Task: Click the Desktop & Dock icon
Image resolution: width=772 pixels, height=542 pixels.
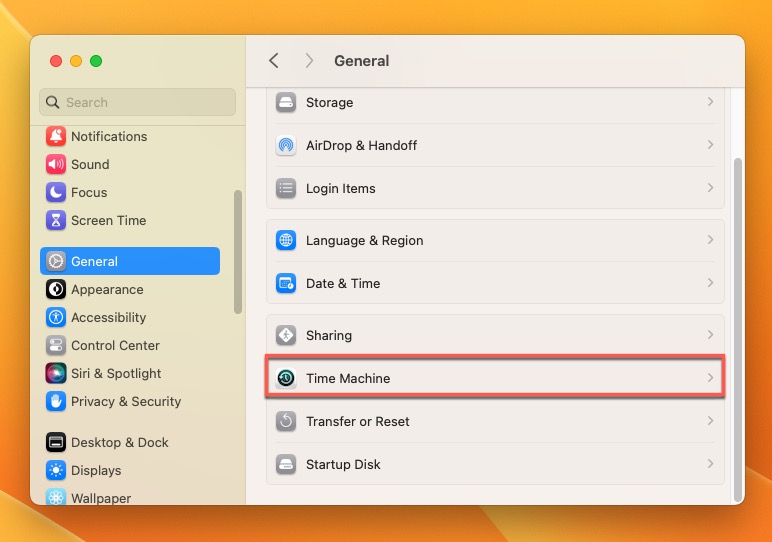Action: (x=56, y=443)
